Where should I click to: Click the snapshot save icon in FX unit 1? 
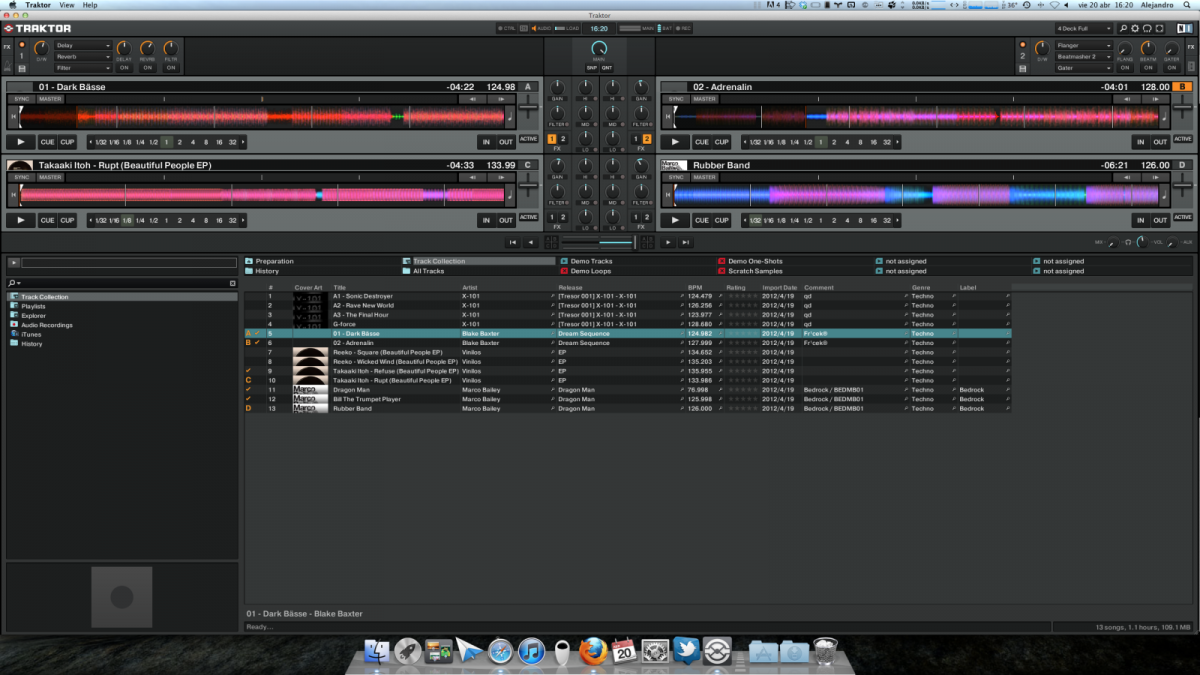(21, 68)
